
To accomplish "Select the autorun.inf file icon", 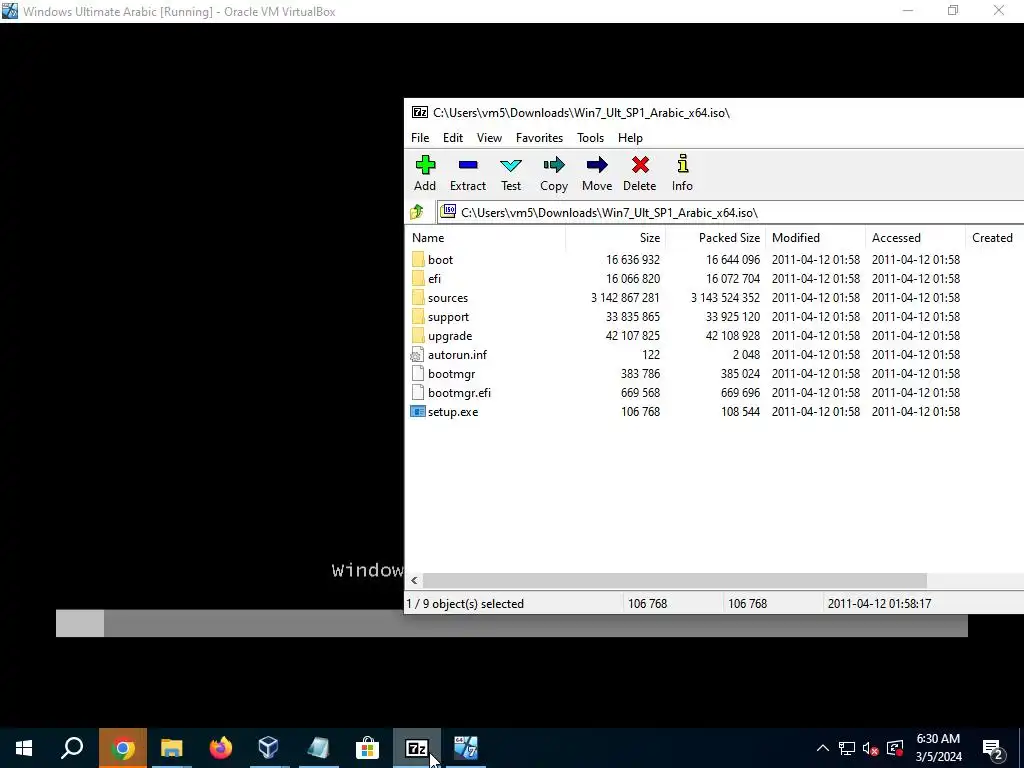I will [x=417, y=355].
